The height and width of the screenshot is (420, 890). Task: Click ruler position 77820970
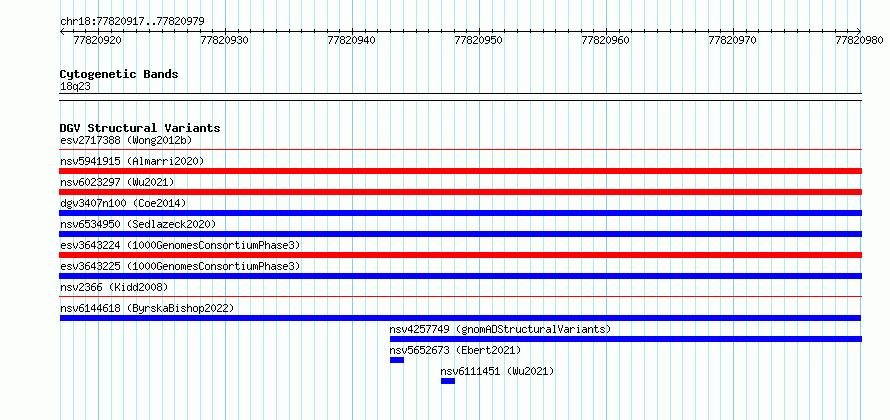coord(734,40)
